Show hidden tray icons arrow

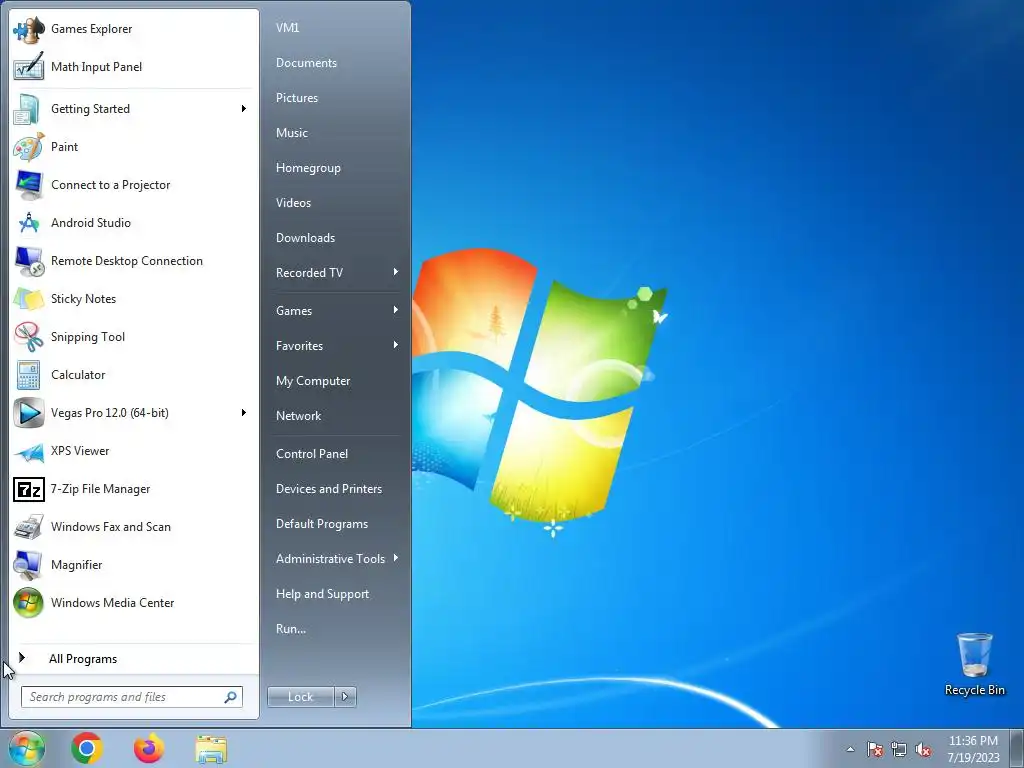850,749
